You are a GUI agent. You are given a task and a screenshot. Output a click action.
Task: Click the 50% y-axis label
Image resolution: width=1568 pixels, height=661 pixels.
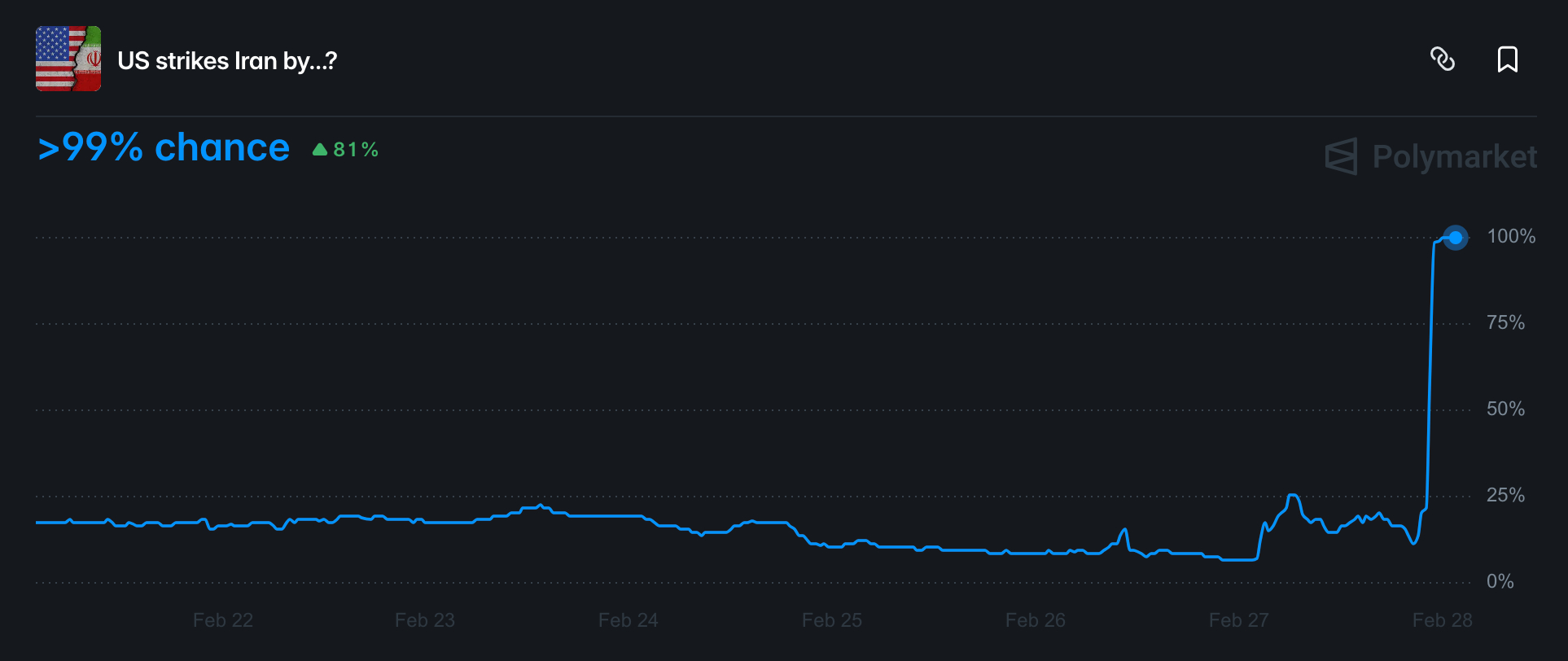[1505, 409]
